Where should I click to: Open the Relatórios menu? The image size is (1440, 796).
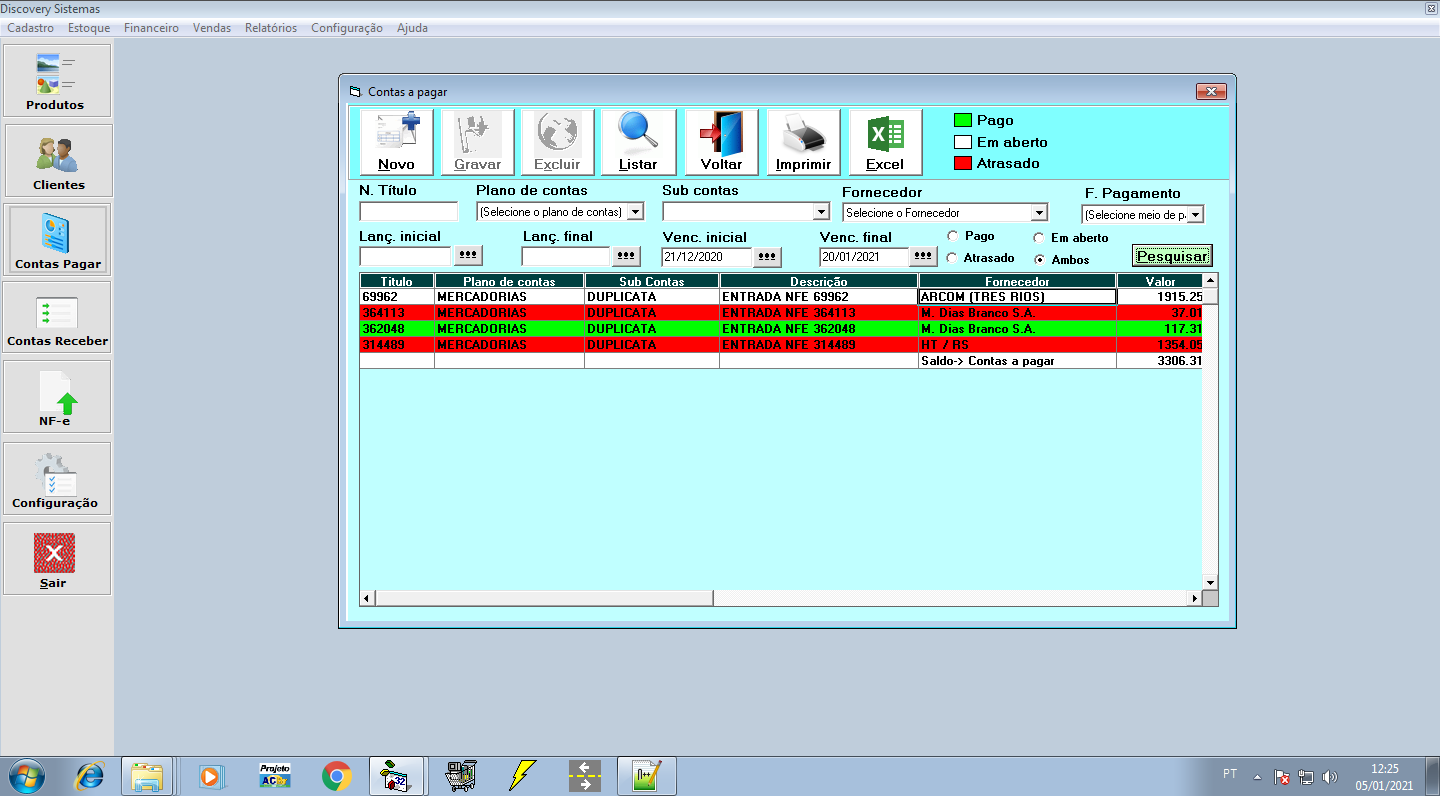(x=271, y=28)
